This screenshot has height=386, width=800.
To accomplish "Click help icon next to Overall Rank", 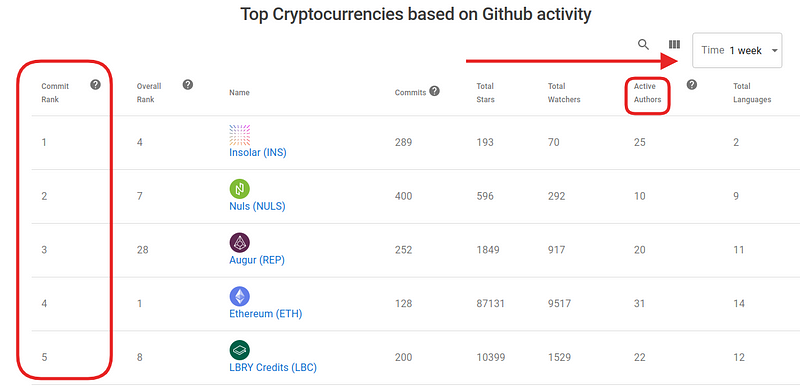I will (187, 85).
